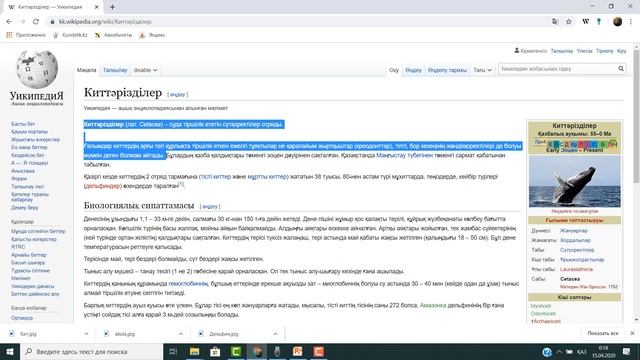The height and width of the screenshot is (360, 640).
Task: Open the PowerPoint taskbar icon
Action: pos(298,351)
